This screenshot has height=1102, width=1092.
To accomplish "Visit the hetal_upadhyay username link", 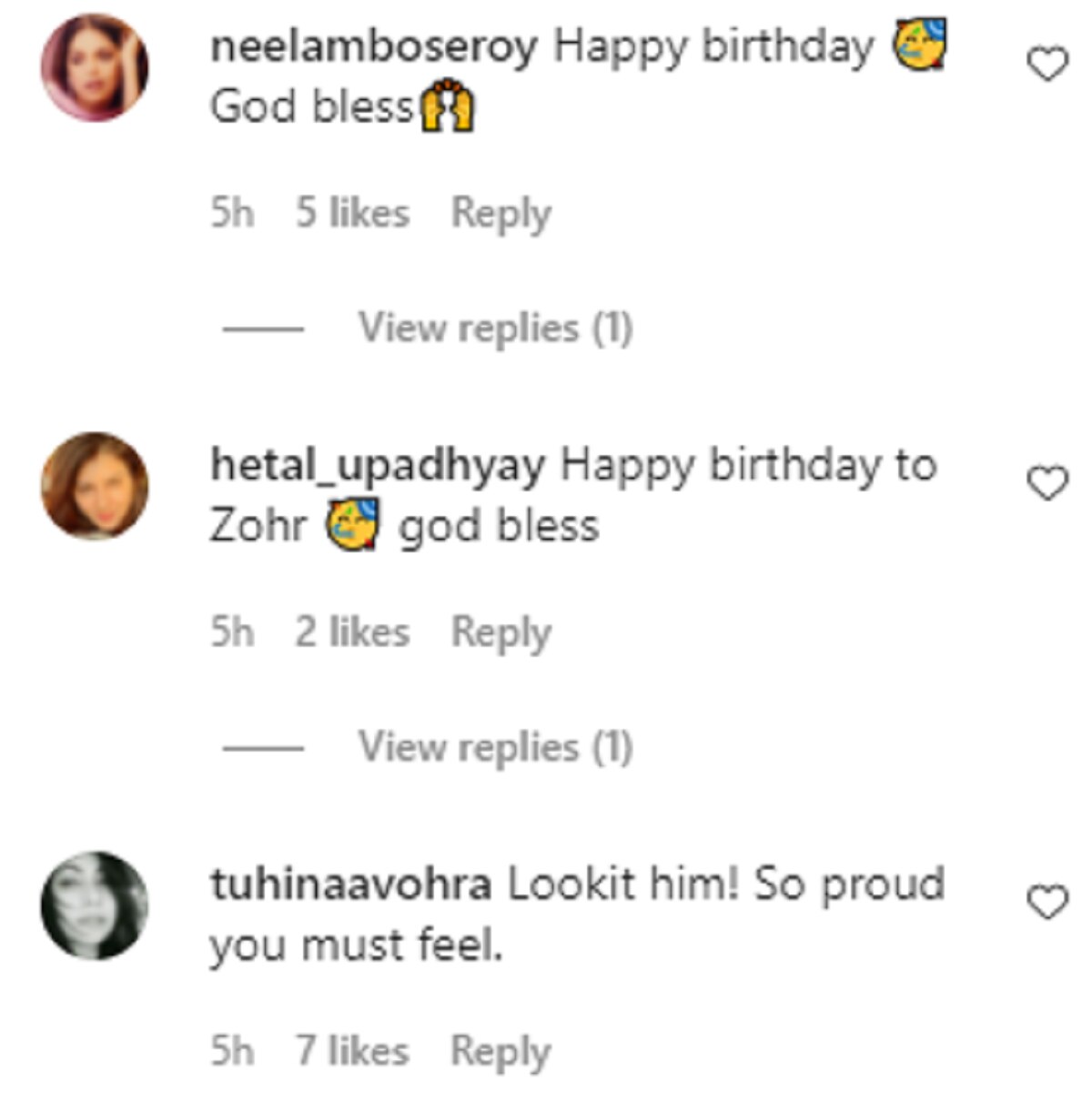I will (378, 466).
